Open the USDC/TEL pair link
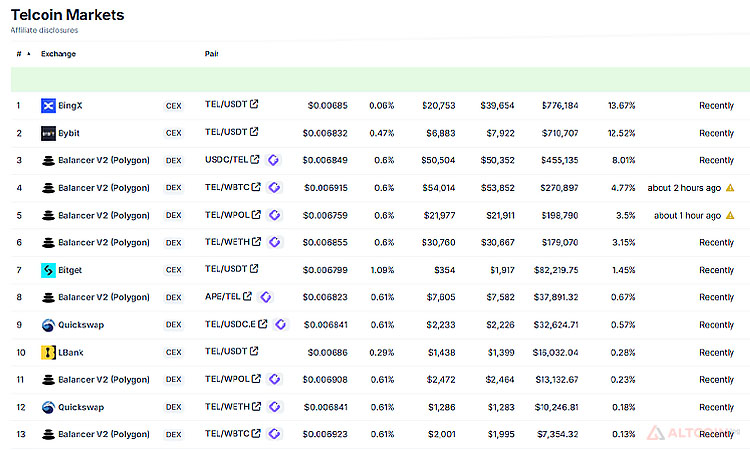This screenshot has width=750, height=450. click(x=226, y=160)
